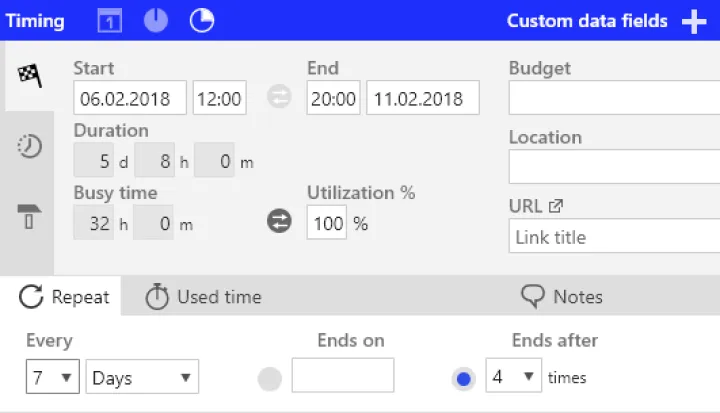
Task: Open the URL external link icon
Action: pos(556,206)
